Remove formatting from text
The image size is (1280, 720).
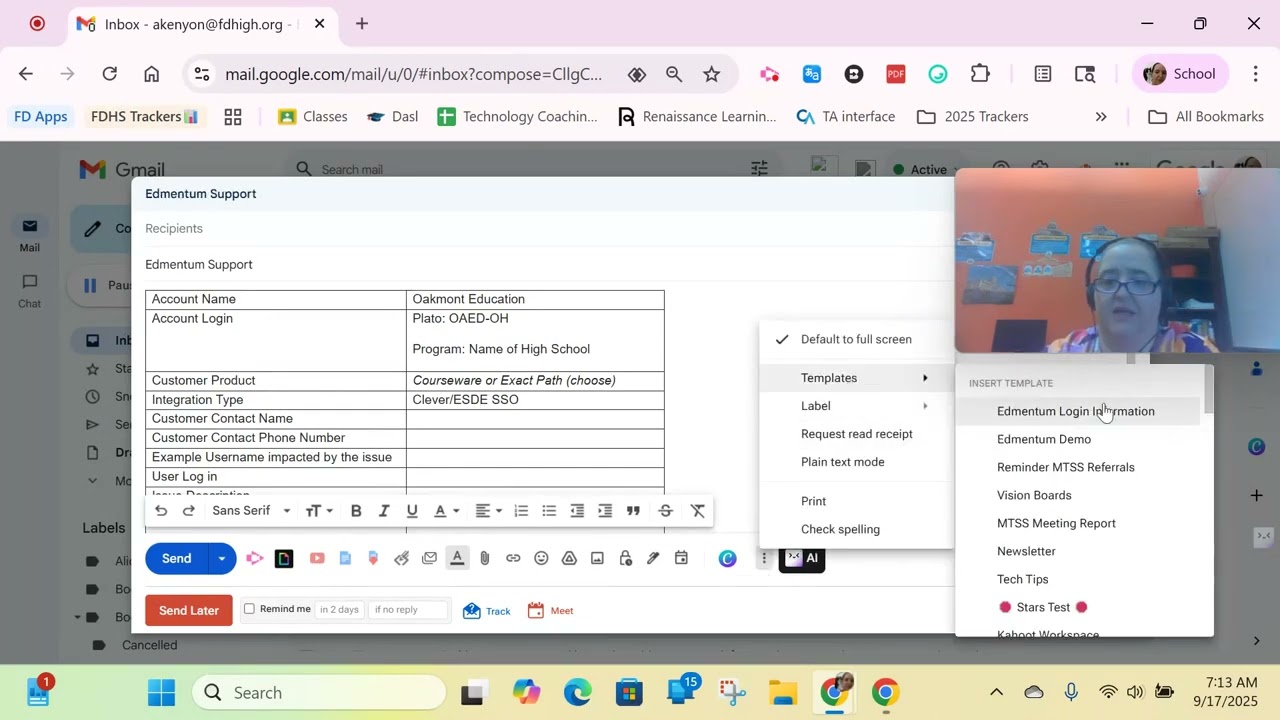coord(698,511)
